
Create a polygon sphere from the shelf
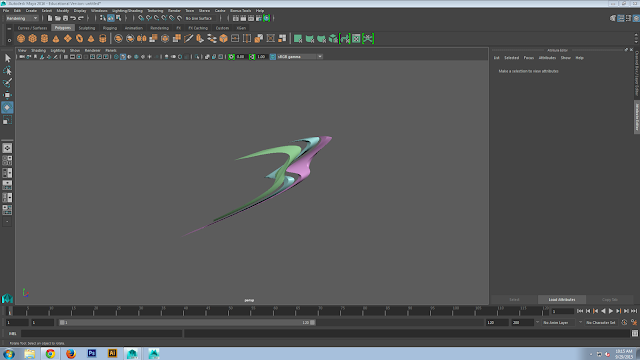(21, 38)
